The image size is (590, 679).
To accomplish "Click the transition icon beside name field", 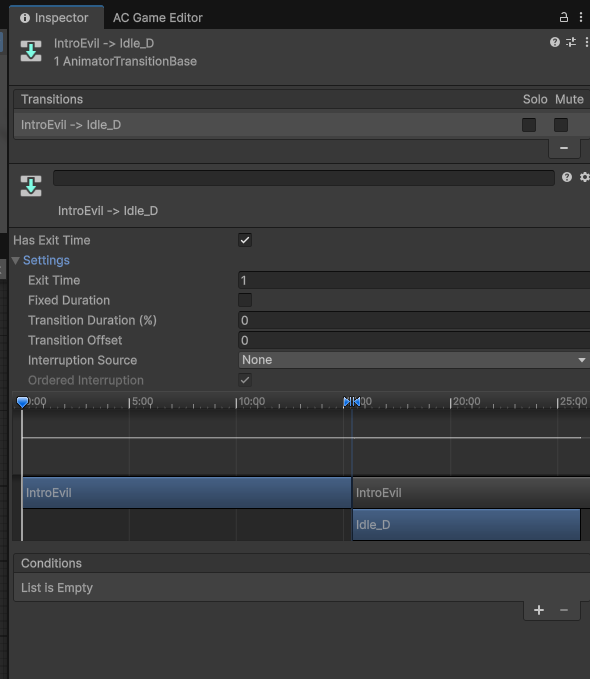I will coord(31,186).
